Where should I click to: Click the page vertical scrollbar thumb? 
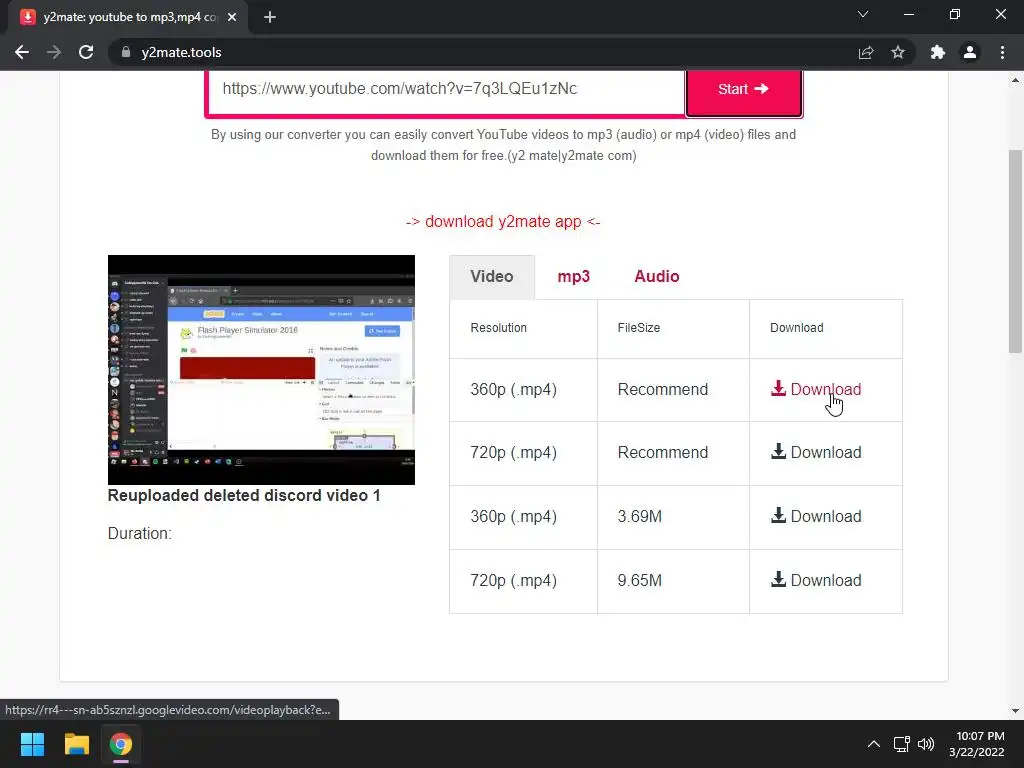[x=1015, y=251]
